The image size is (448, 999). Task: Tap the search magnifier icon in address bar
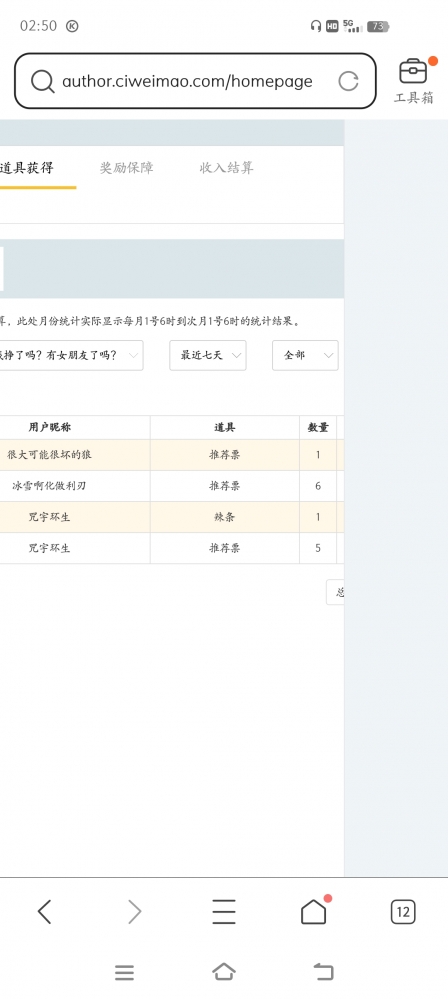pyautogui.click(x=42, y=82)
